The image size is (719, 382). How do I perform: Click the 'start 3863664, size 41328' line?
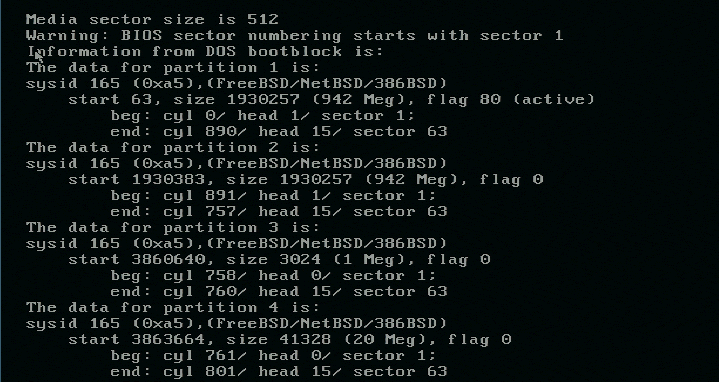[x=290, y=340]
